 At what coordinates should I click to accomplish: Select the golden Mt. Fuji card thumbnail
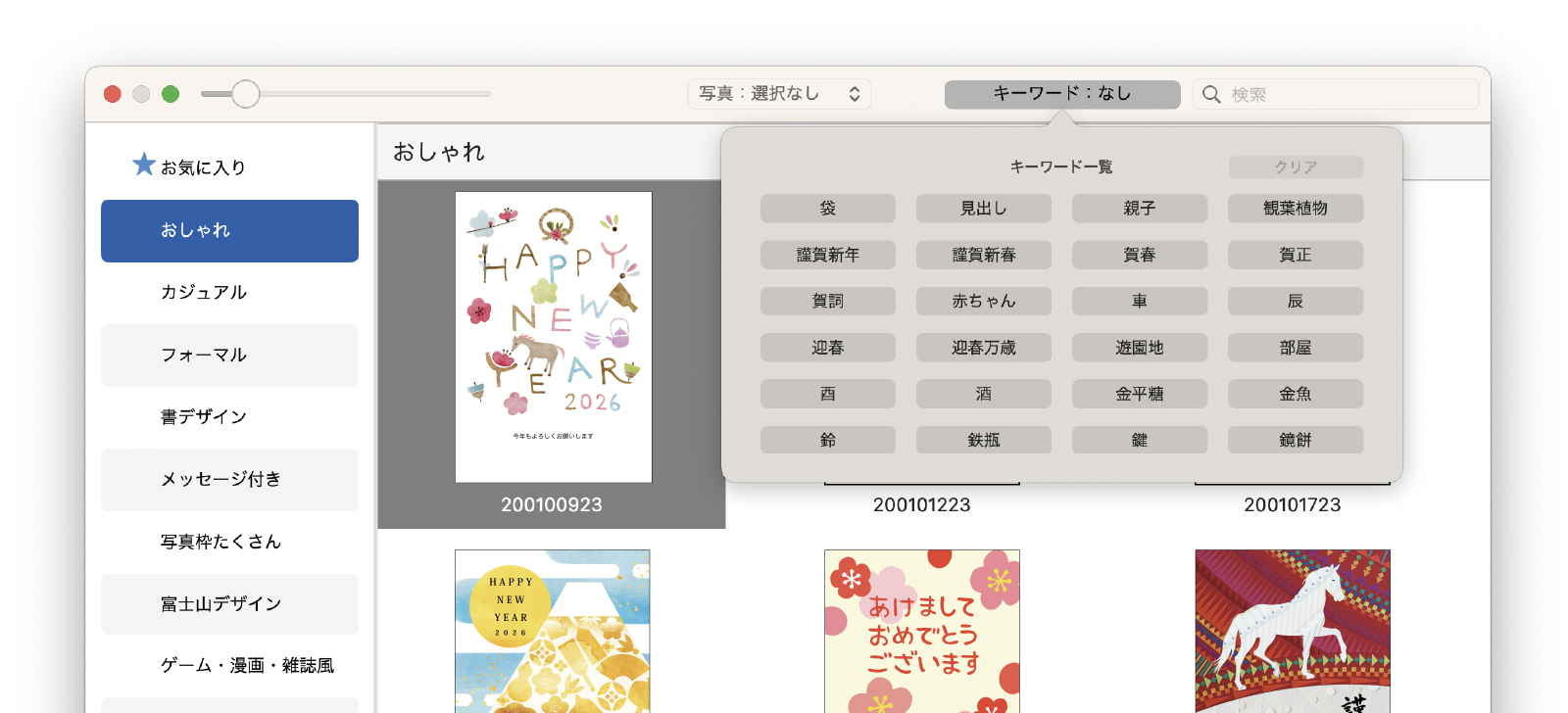(553, 631)
